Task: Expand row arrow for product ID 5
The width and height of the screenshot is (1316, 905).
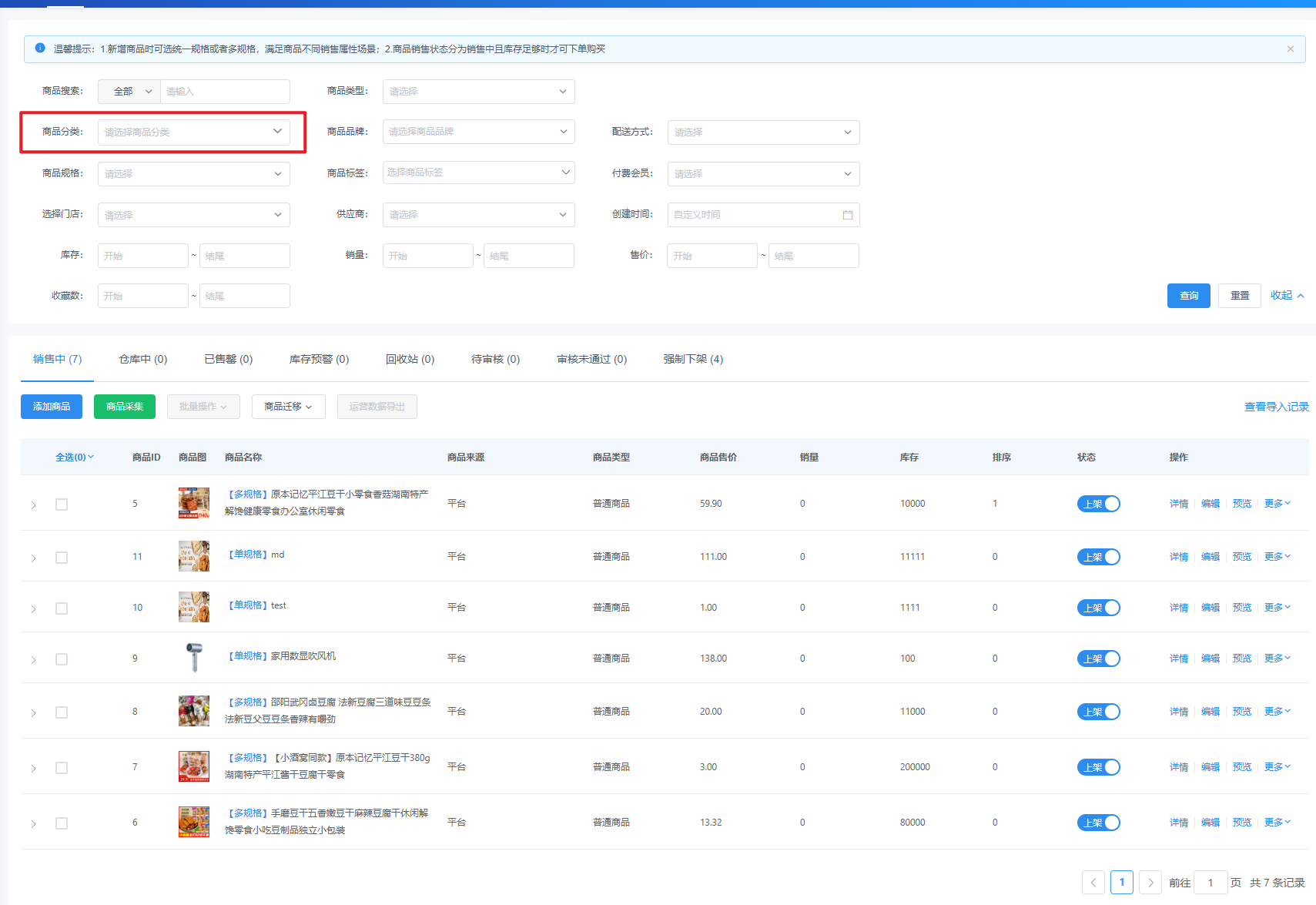Action: [x=33, y=505]
